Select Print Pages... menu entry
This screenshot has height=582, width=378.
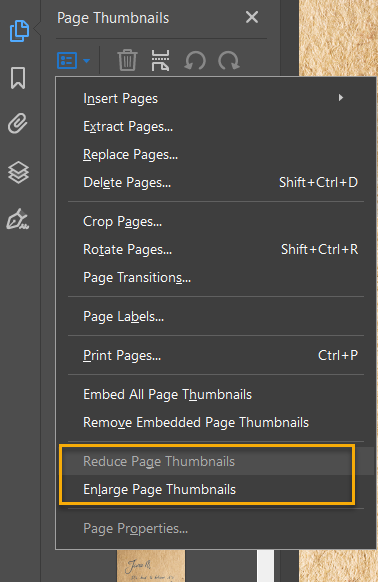(216, 356)
